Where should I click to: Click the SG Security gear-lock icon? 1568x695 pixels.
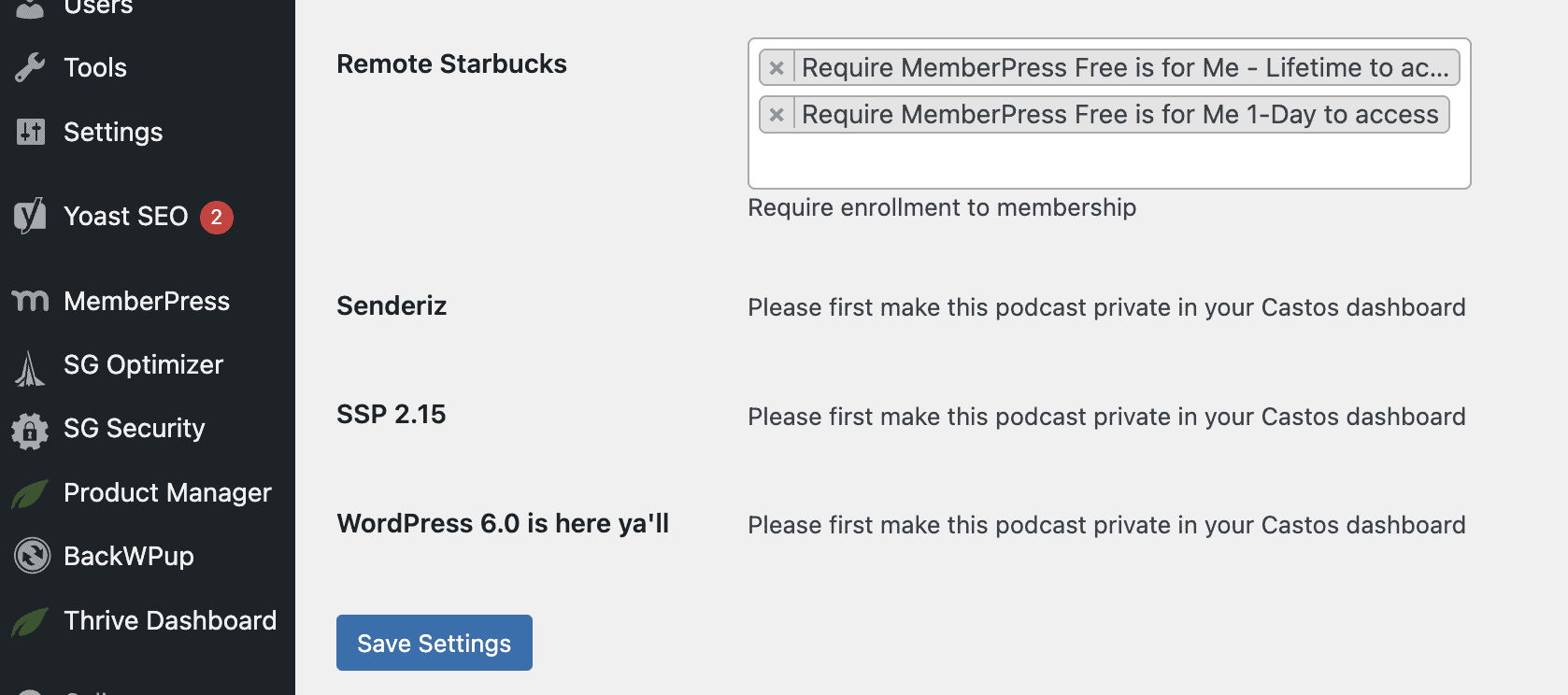coord(30,431)
